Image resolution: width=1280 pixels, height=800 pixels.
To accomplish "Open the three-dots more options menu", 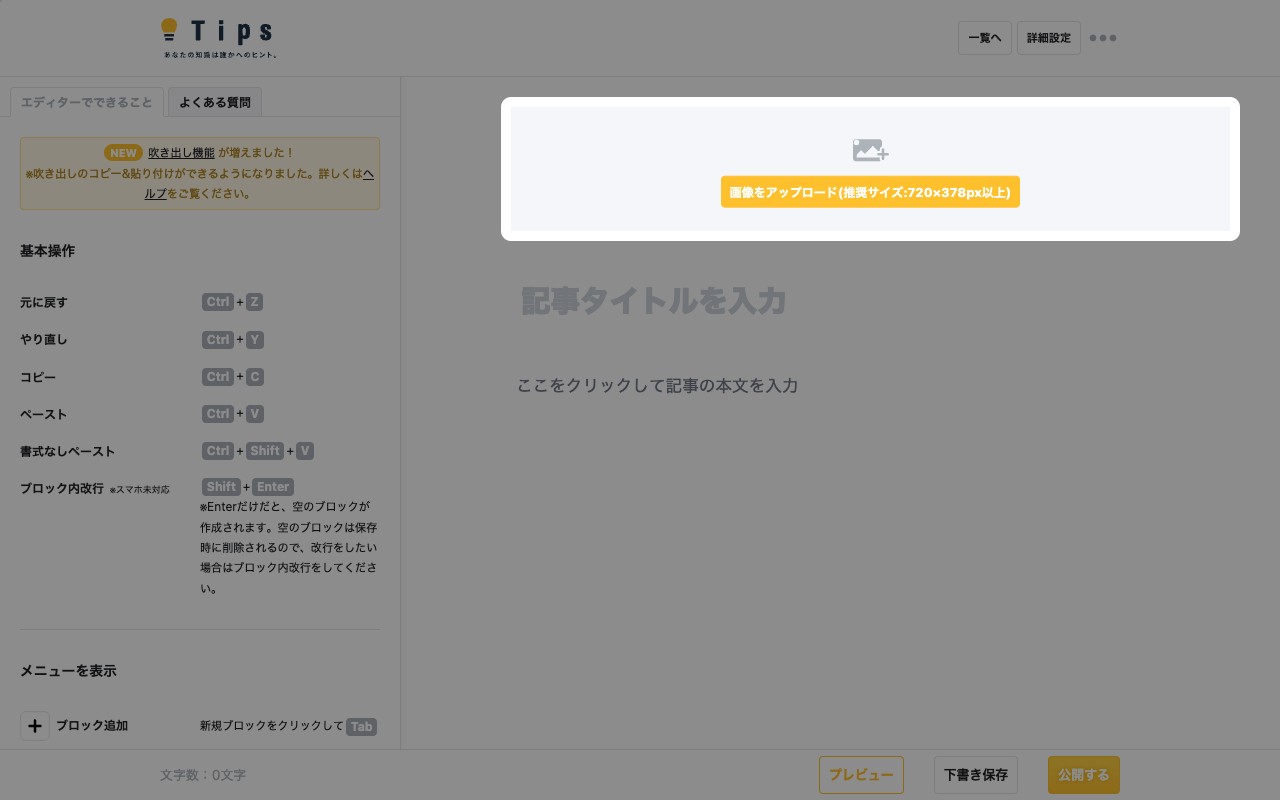I will (1103, 38).
